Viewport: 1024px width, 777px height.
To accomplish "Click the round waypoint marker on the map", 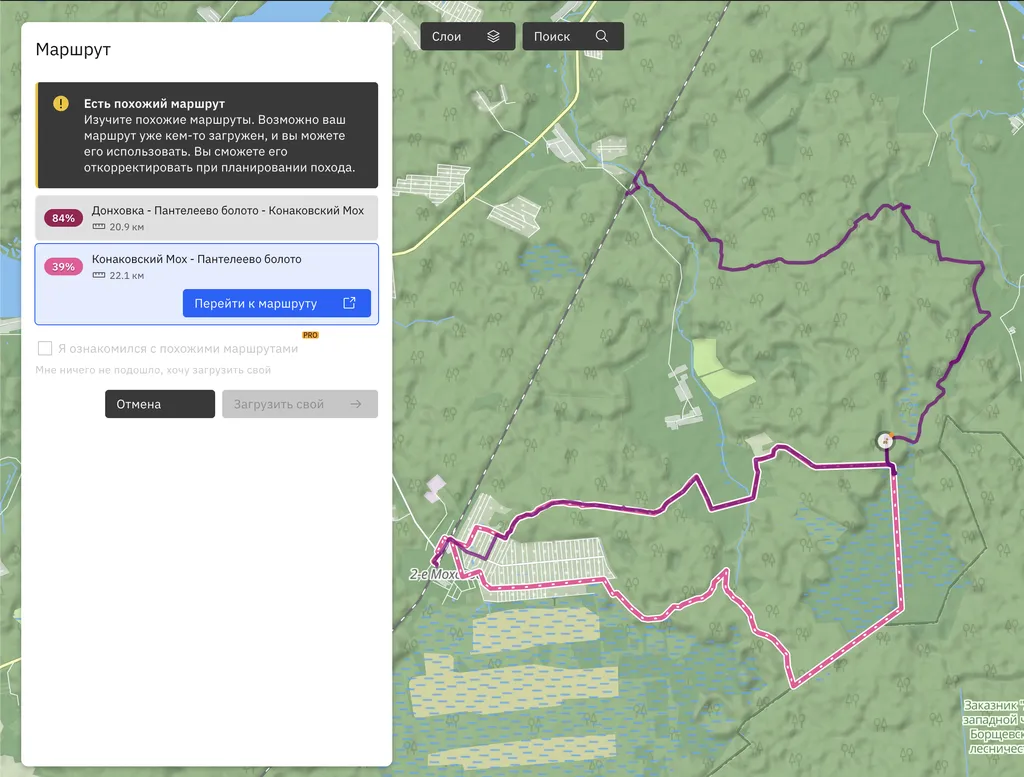I will pyautogui.click(x=885, y=440).
